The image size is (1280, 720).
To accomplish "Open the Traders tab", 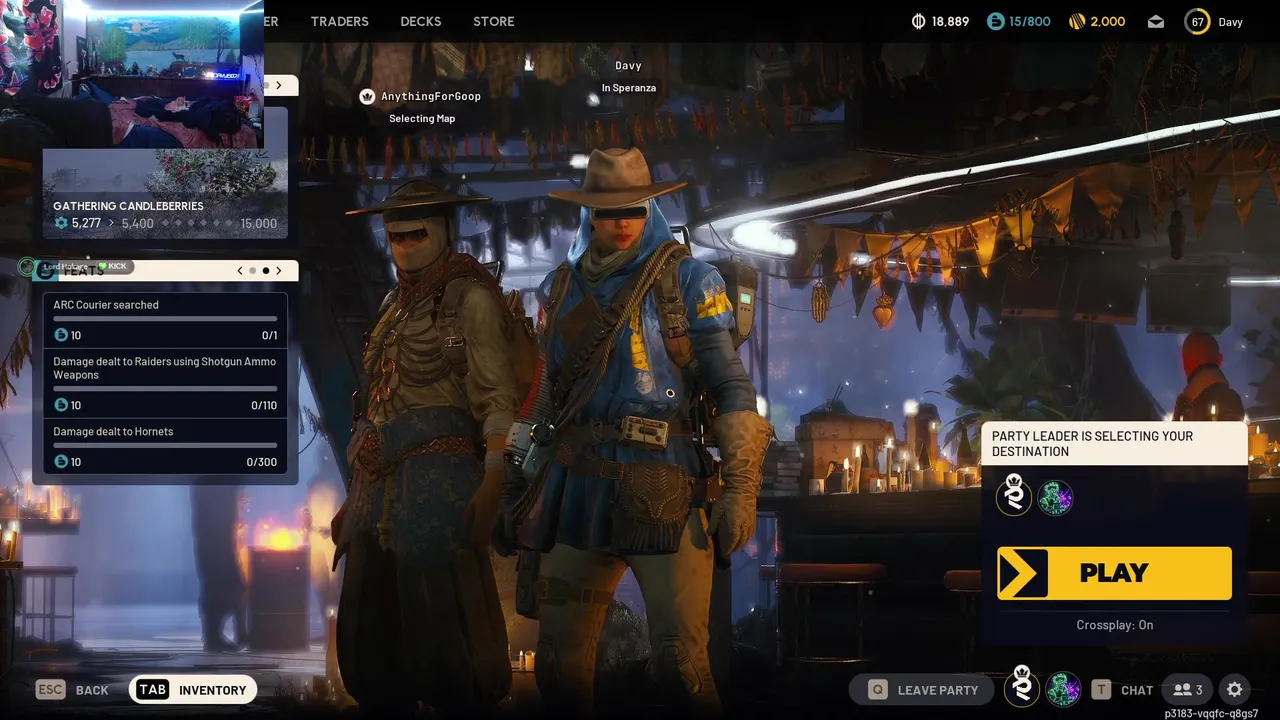I will (339, 21).
